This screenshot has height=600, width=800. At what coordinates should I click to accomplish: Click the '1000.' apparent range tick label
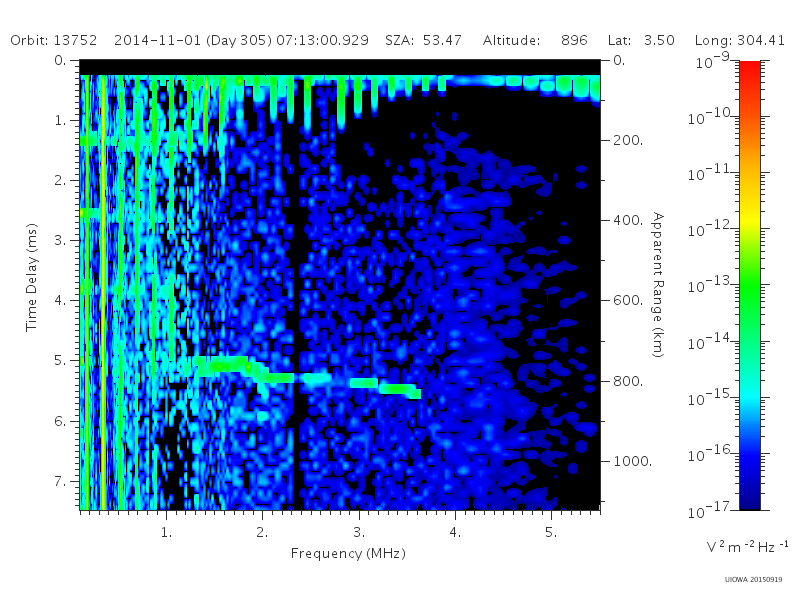632,461
